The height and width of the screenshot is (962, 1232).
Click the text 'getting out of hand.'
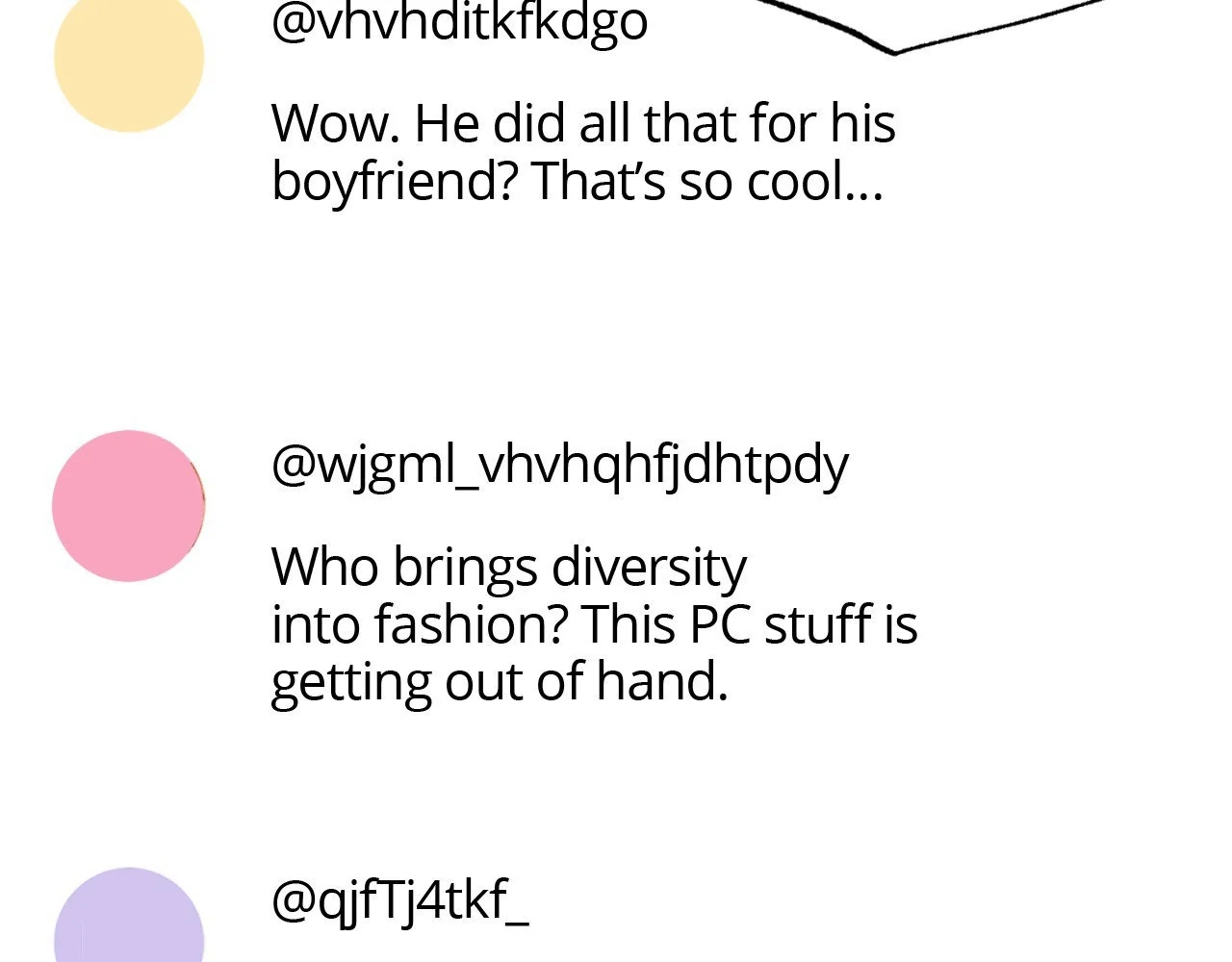pos(500,682)
